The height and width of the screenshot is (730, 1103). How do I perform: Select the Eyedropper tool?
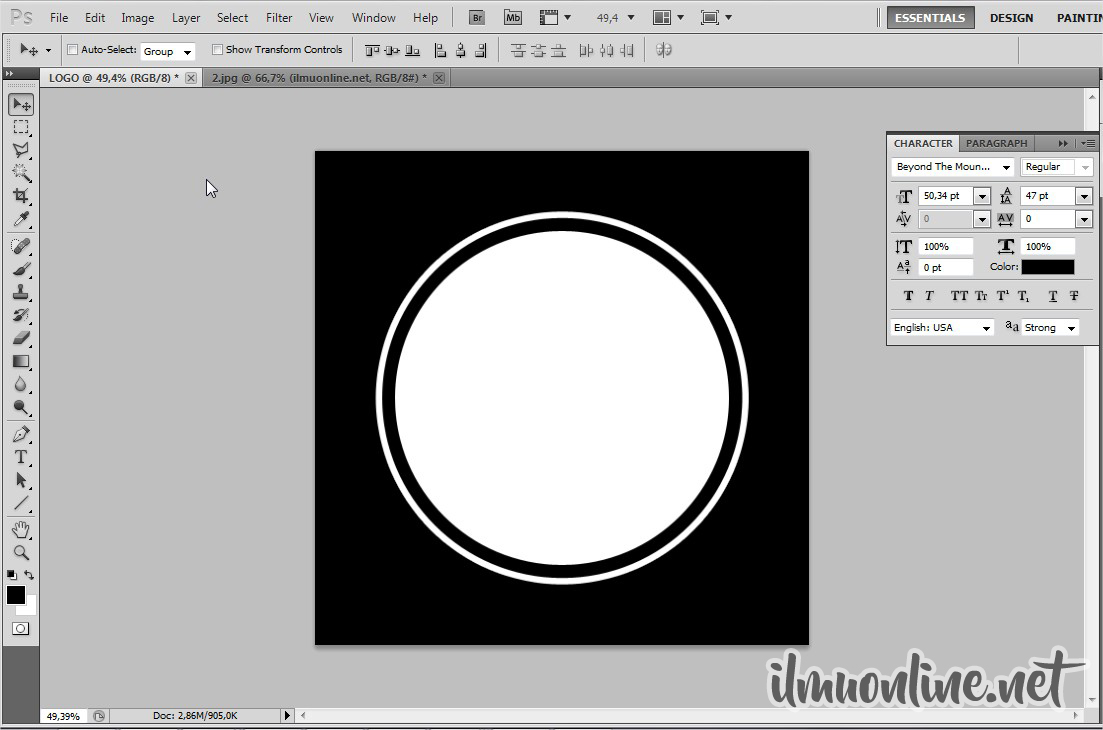tap(20, 219)
